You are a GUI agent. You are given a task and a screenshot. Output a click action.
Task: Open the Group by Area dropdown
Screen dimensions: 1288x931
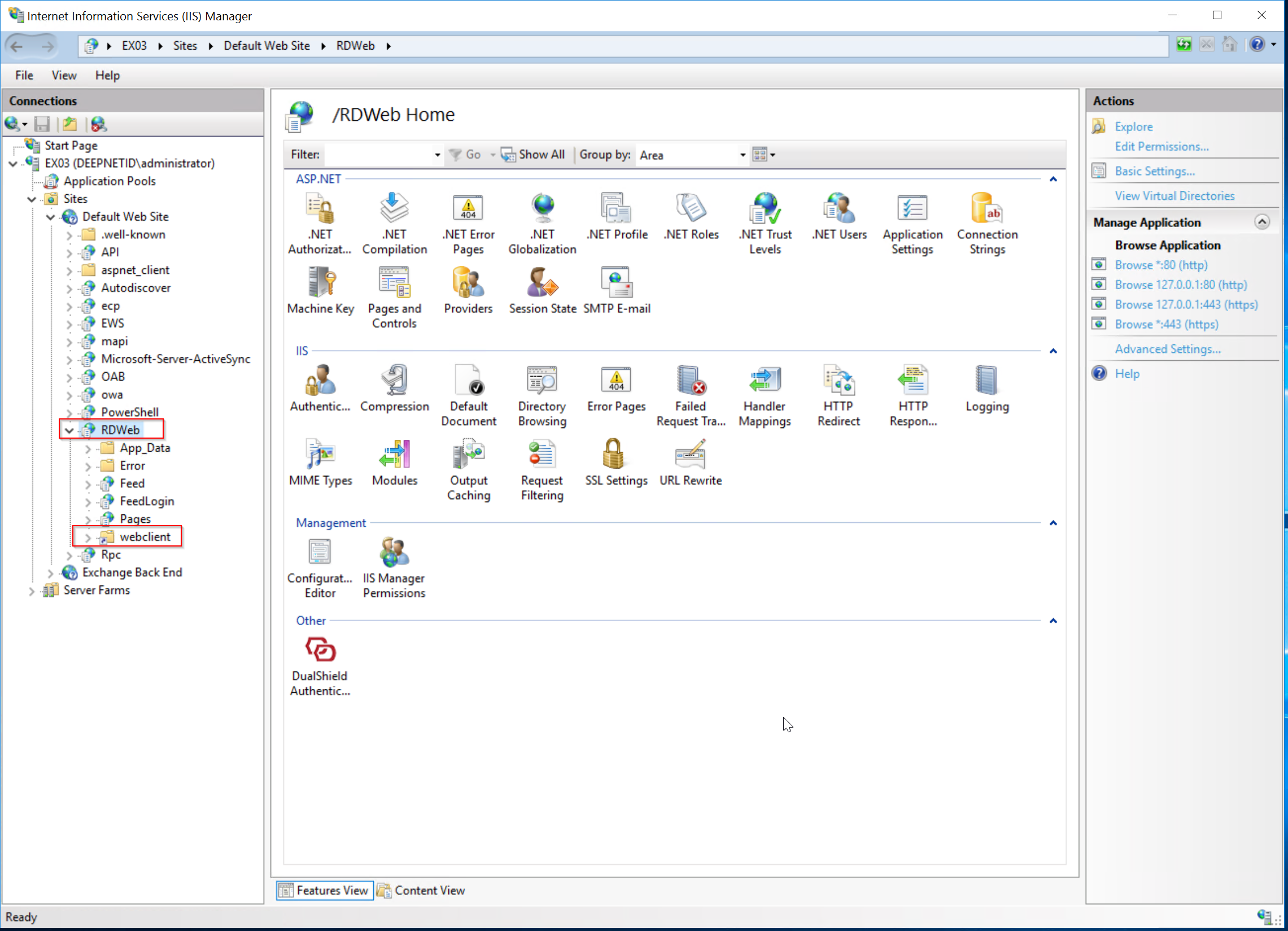pyautogui.click(x=741, y=155)
